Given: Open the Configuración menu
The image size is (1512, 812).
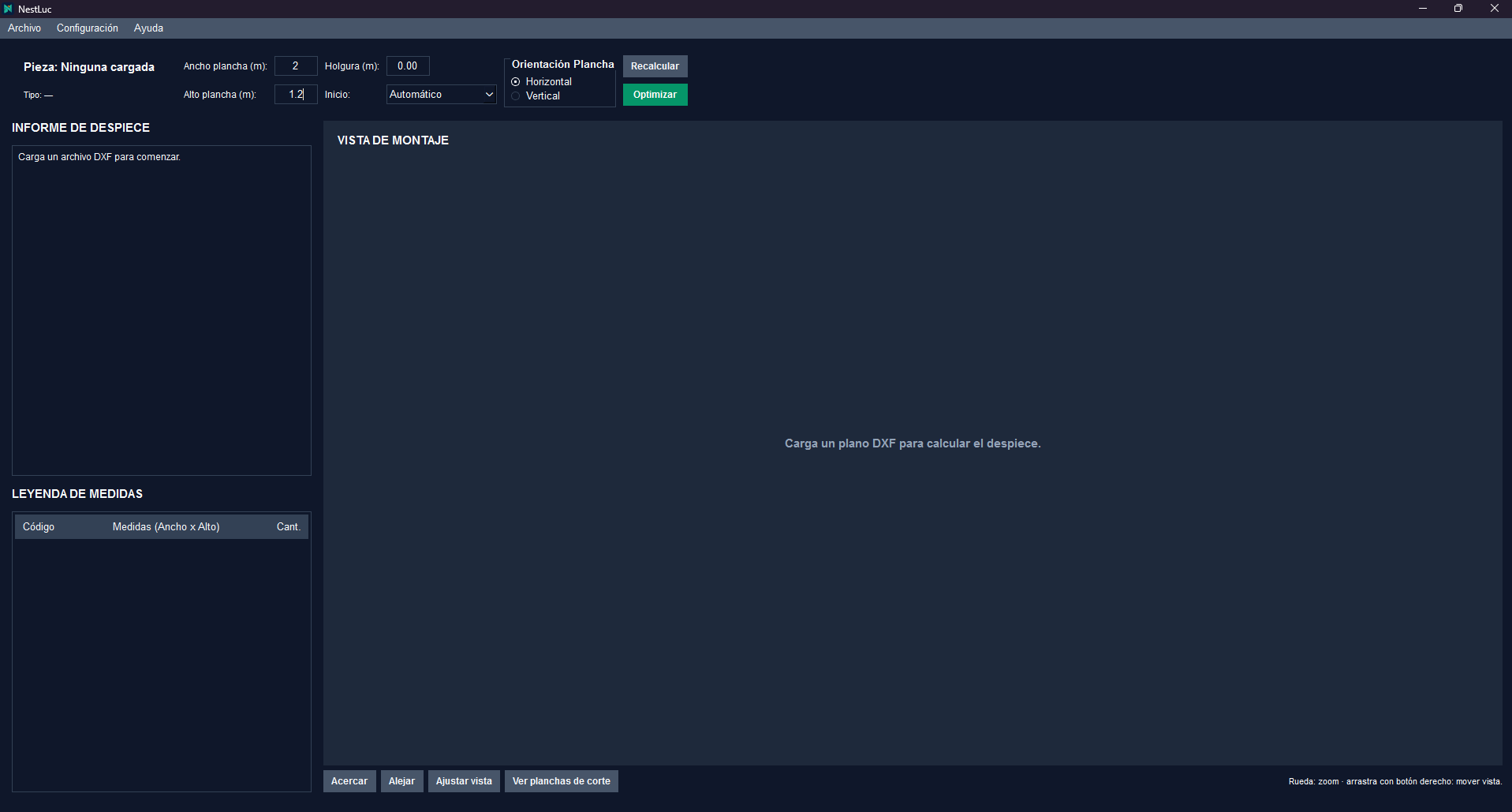Looking at the screenshot, I should coord(88,28).
